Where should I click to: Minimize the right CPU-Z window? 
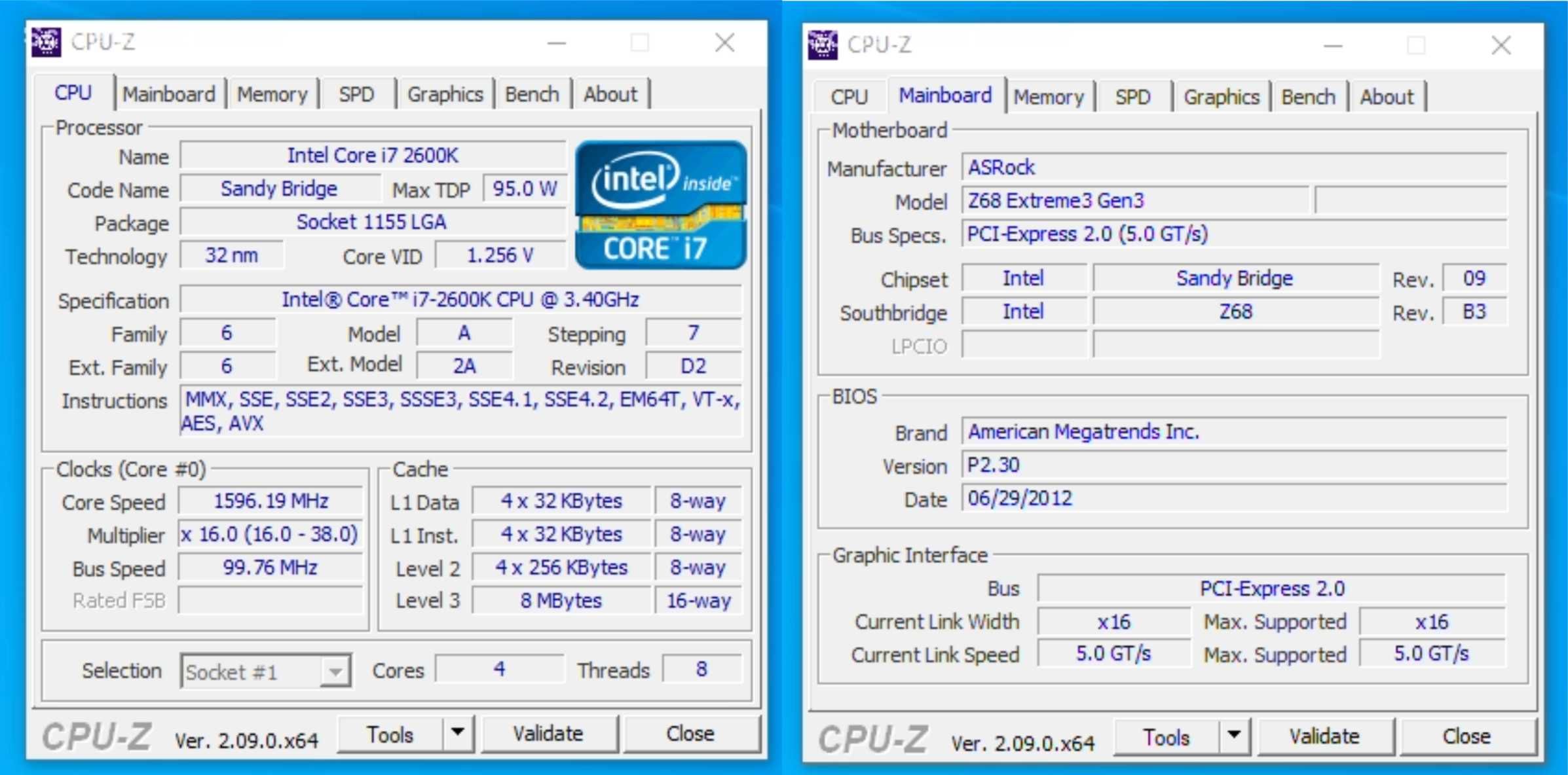click(x=1333, y=46)
